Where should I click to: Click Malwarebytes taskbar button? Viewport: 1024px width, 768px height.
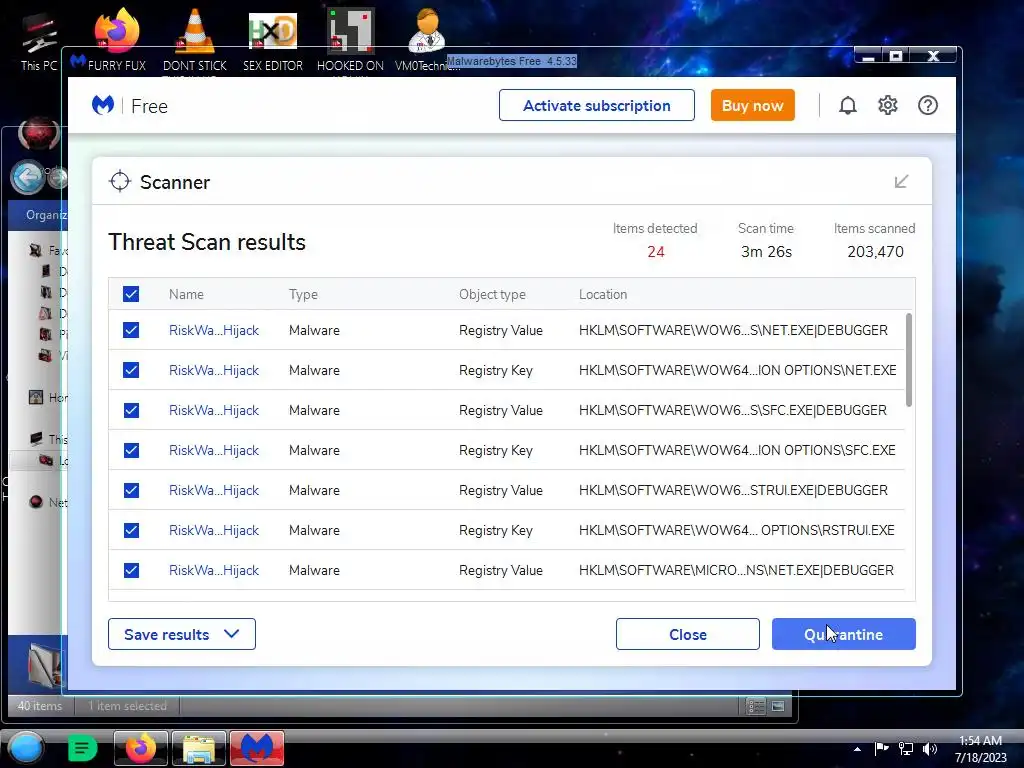[257, 748]
